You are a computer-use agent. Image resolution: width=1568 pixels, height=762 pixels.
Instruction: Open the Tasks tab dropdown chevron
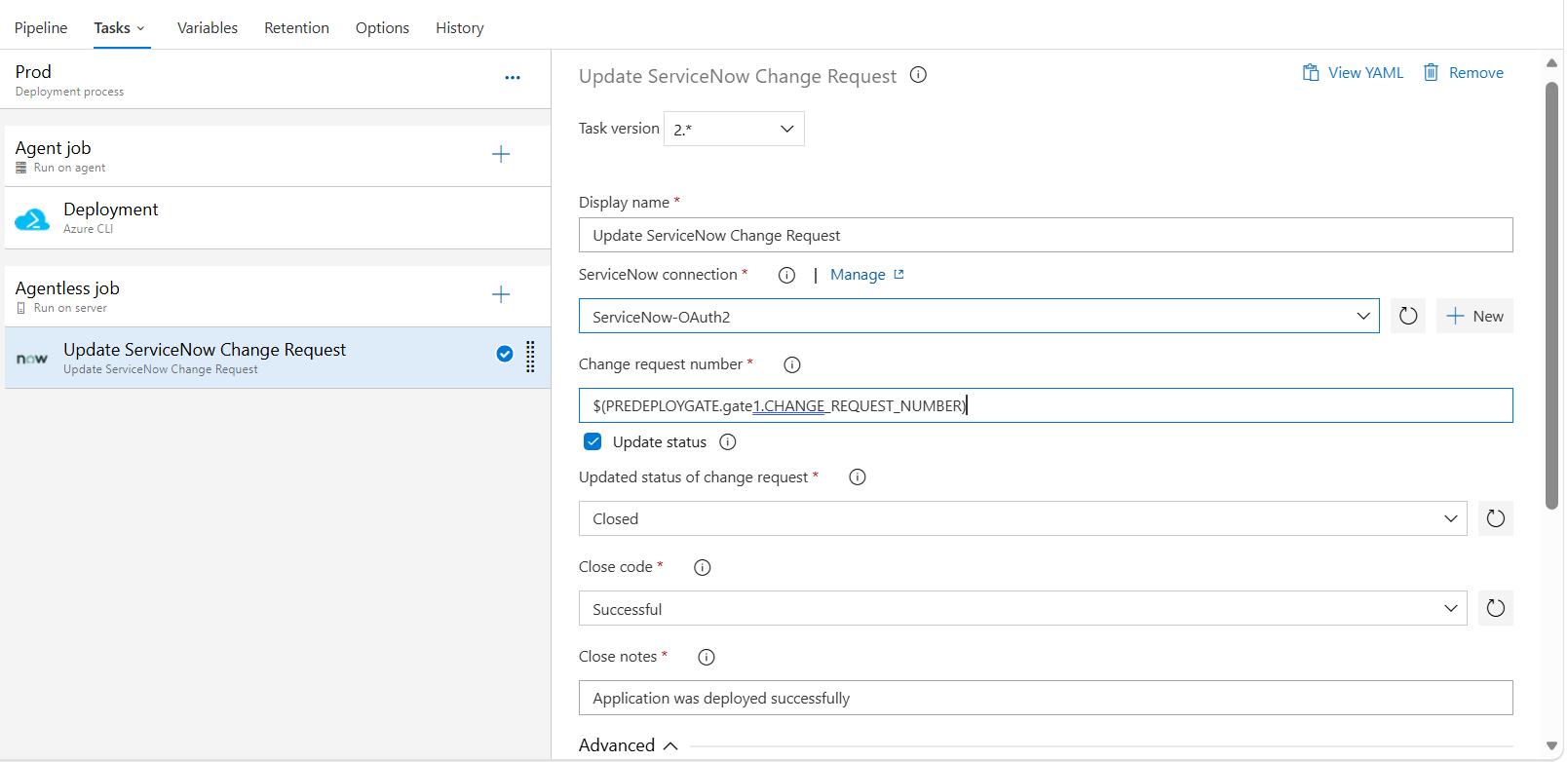coord(141,28)
